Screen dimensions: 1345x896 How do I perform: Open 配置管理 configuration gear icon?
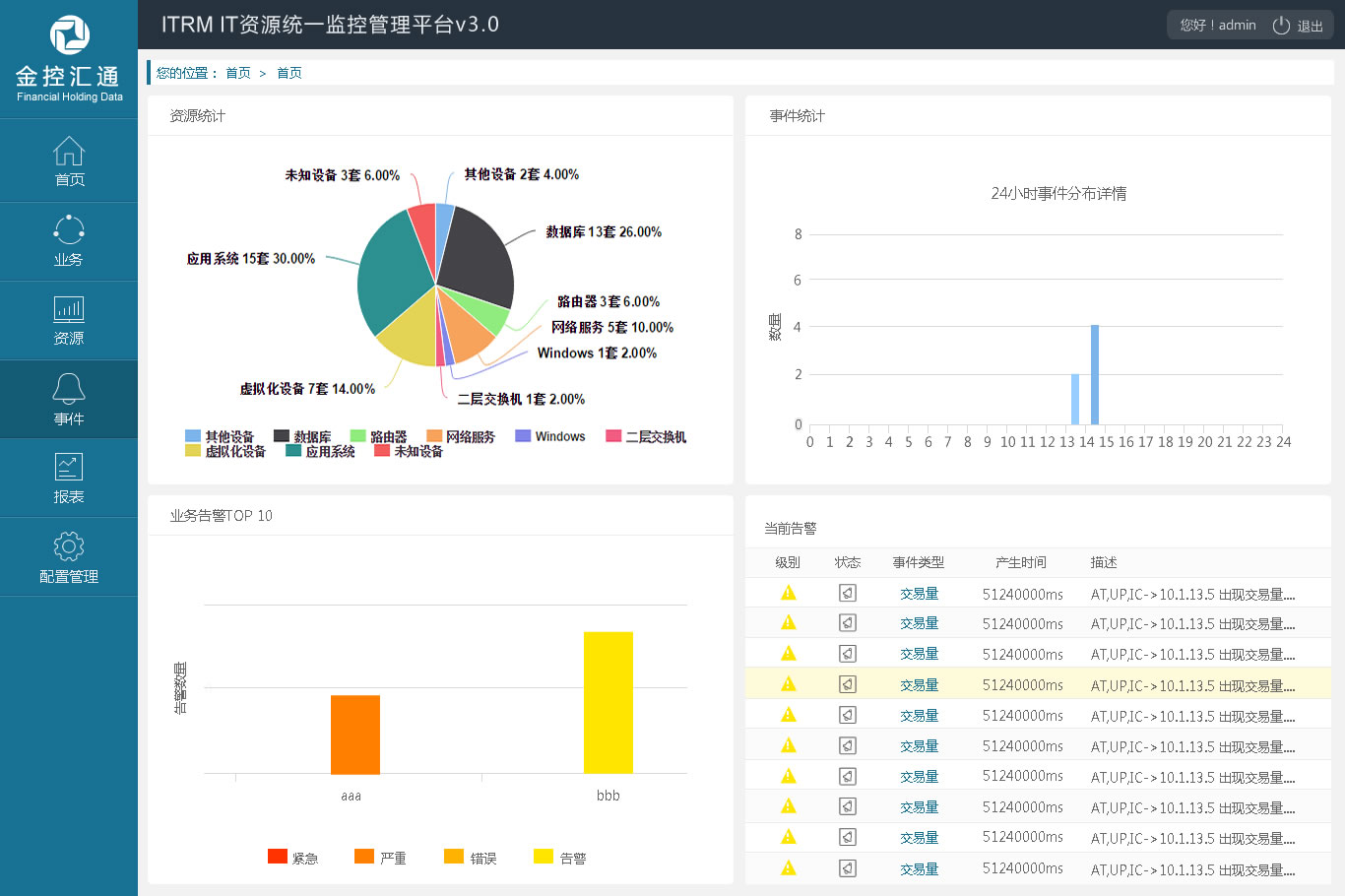[69, 546]
